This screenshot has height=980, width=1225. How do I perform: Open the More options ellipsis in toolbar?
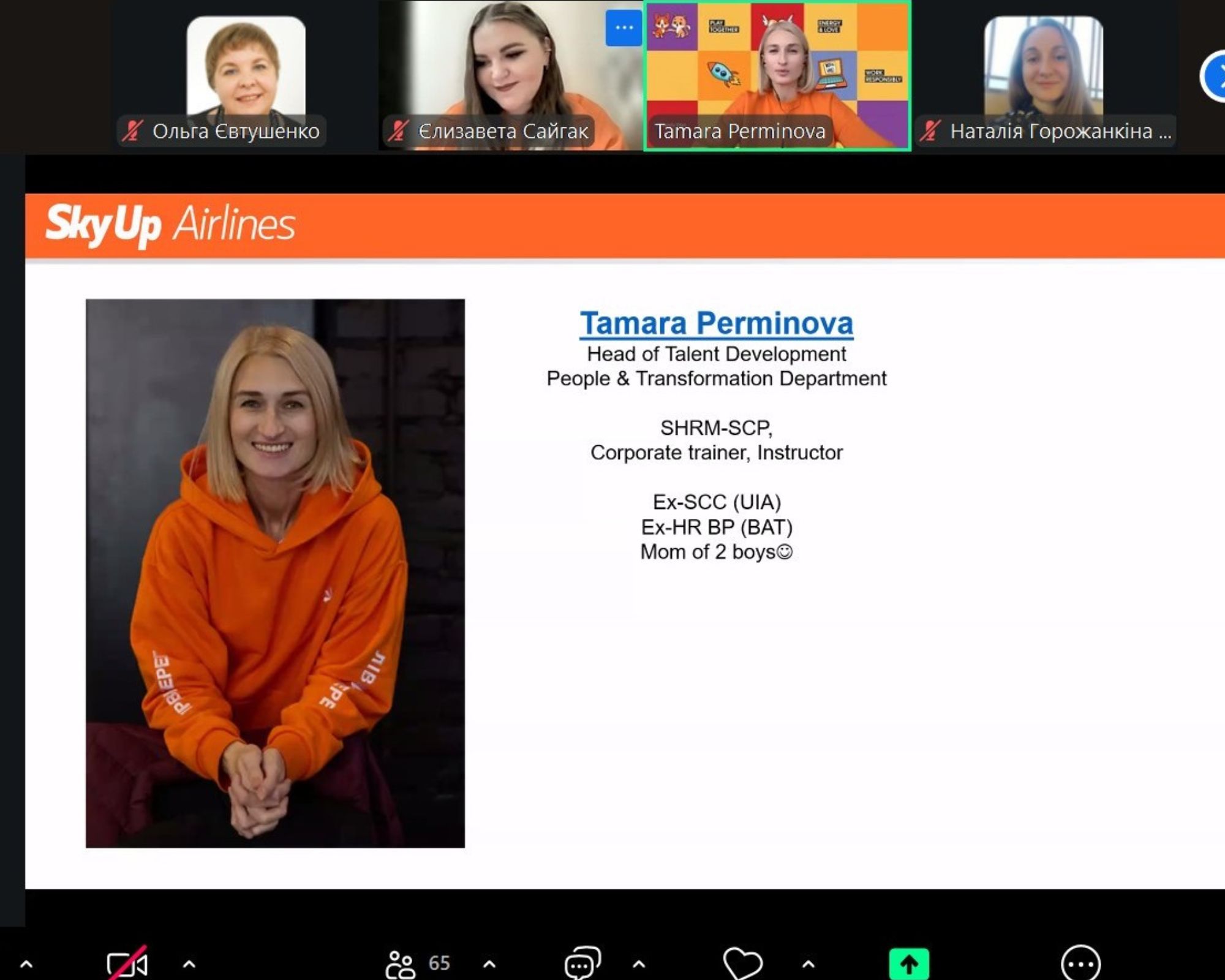(1080, 964)
